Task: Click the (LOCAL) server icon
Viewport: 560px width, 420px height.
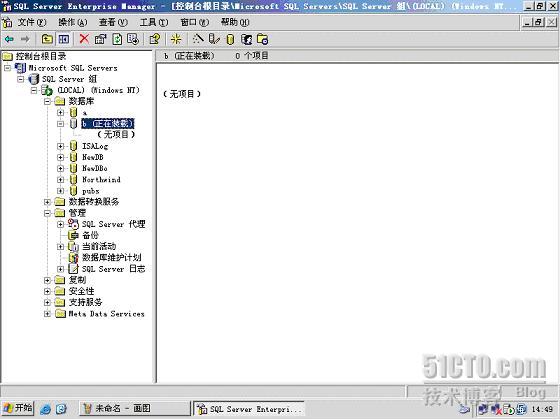Action: (47, 90)
